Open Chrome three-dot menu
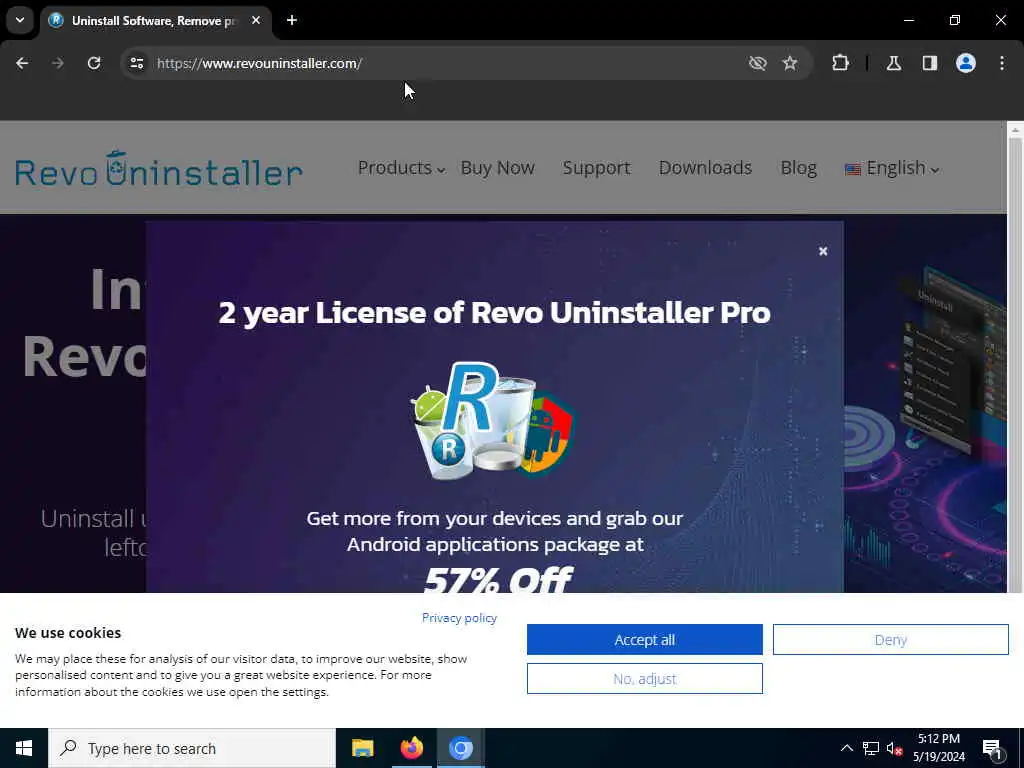Image resolution: width=1024 pixels, height=768 pixels. (x=1002, y=63)
